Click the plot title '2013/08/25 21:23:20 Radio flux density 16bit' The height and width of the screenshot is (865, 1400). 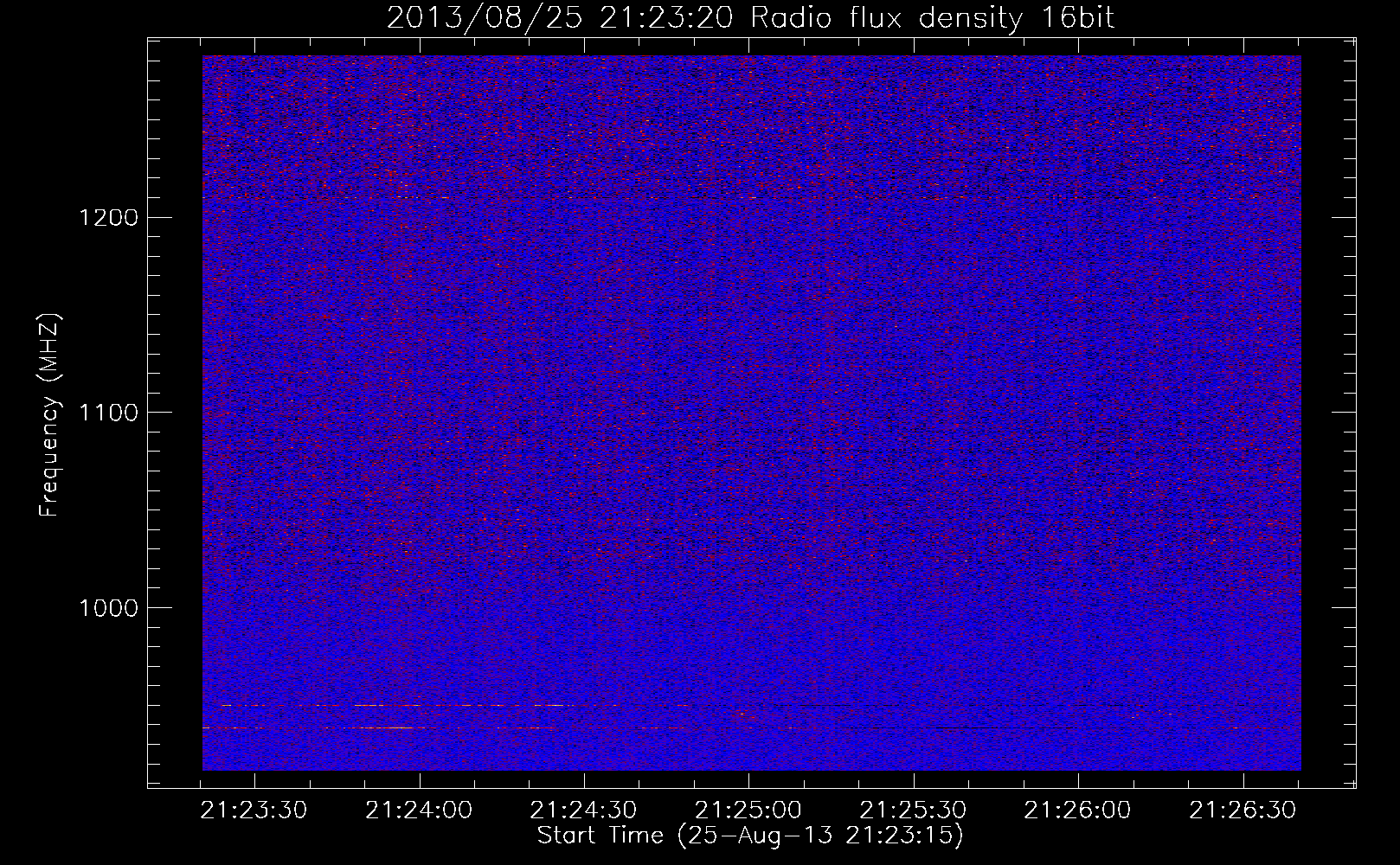tap(750, 18)
